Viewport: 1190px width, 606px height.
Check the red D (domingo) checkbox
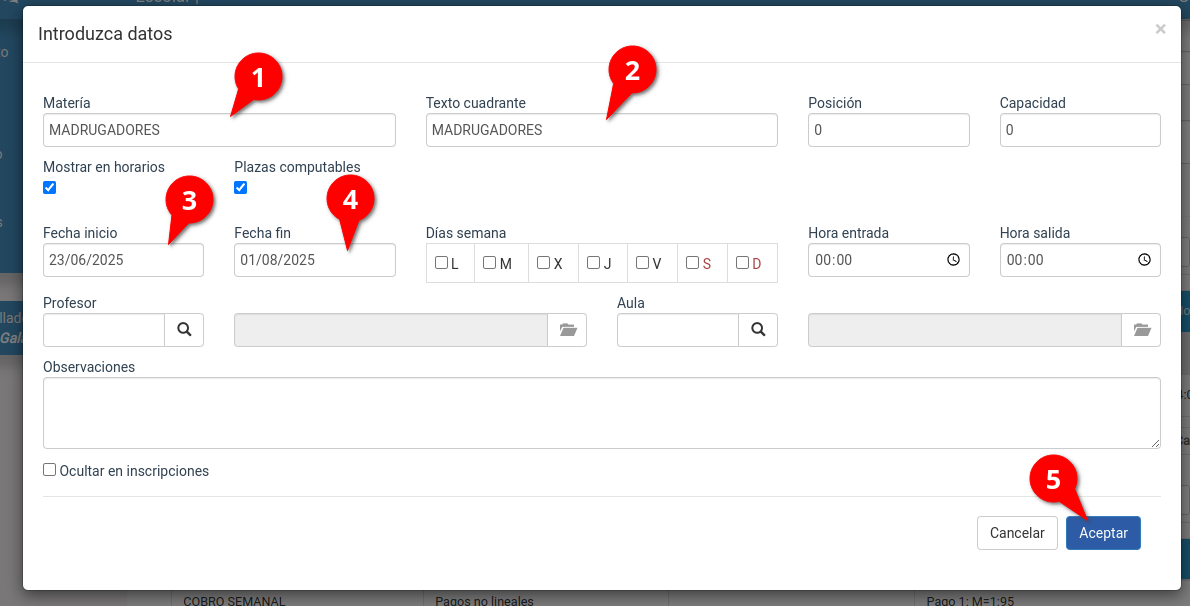[x=742, y=263]
